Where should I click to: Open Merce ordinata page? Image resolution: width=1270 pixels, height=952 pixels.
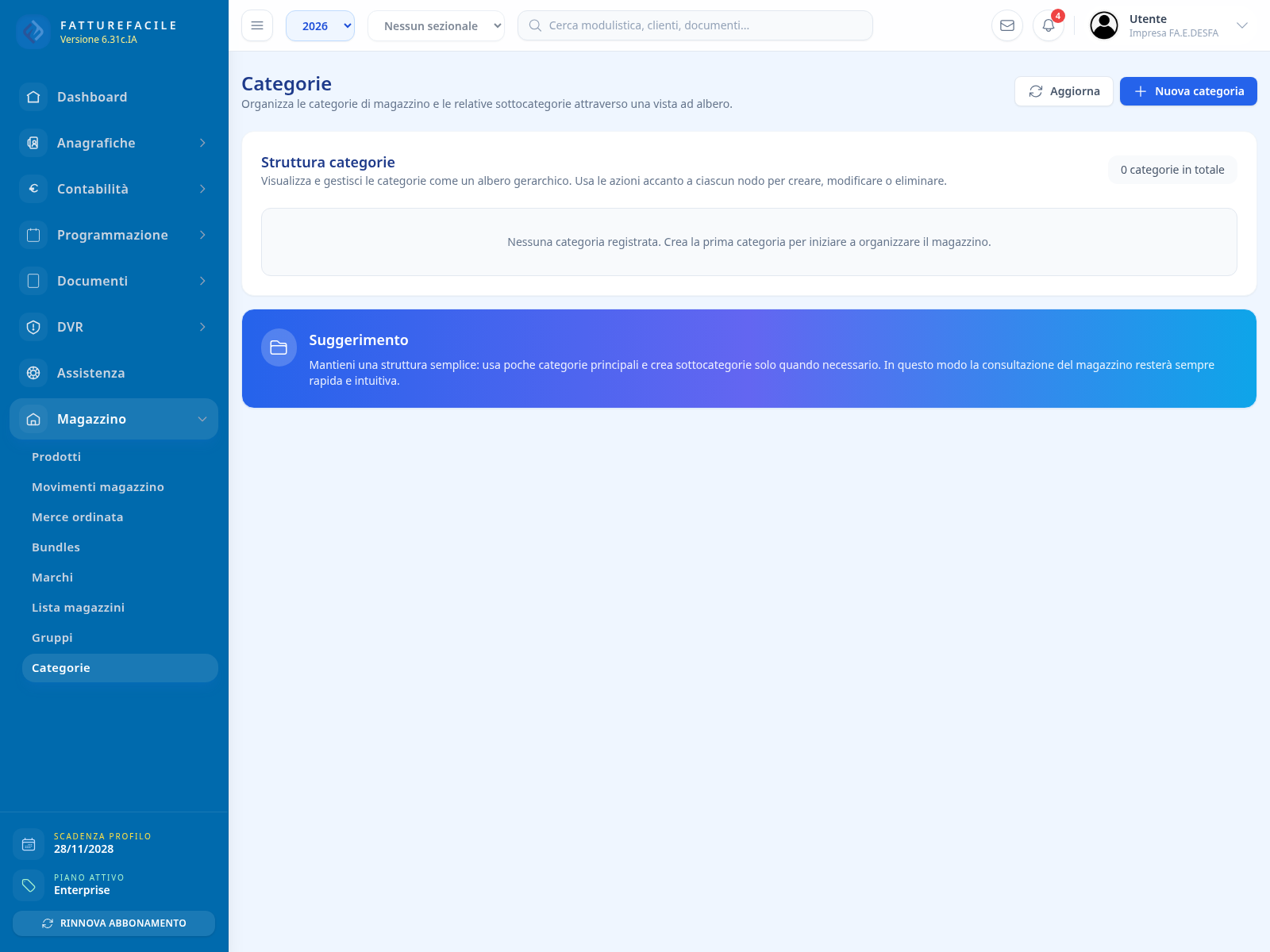point(77,517)
